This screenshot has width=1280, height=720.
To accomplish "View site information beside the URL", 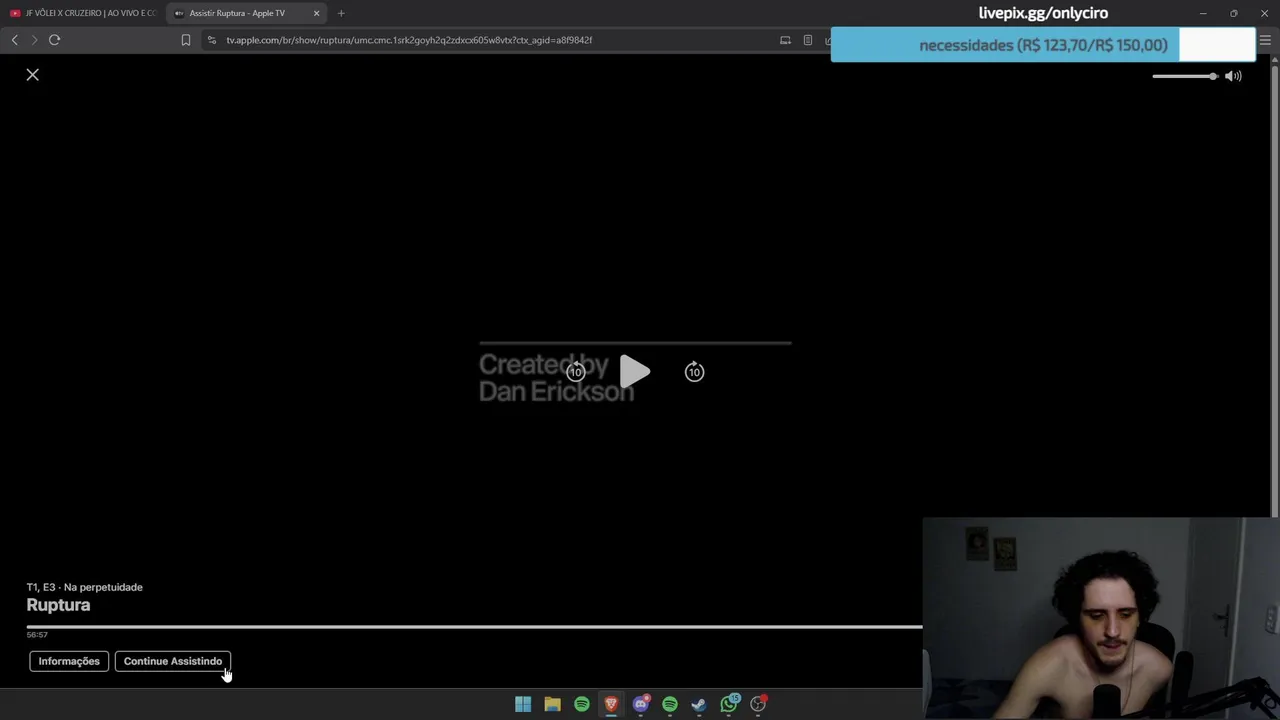I will click(211, 40).
